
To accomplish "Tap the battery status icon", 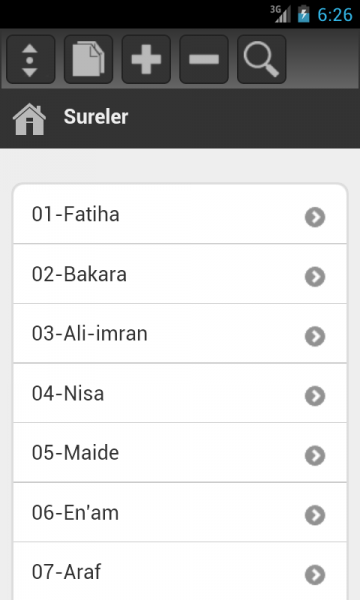I will [303, 14].
